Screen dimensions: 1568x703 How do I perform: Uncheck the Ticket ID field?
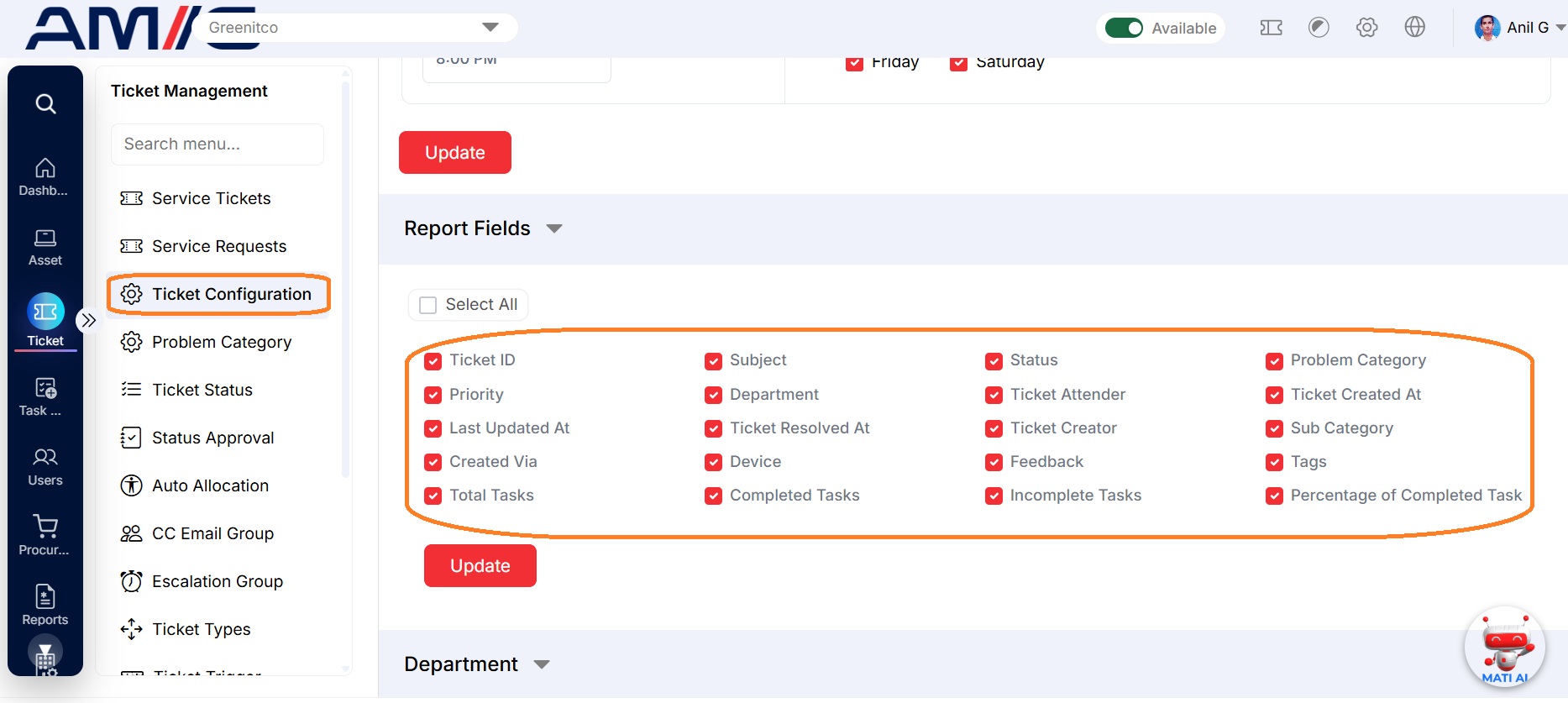pyautogui.click(x=433, y=361)
